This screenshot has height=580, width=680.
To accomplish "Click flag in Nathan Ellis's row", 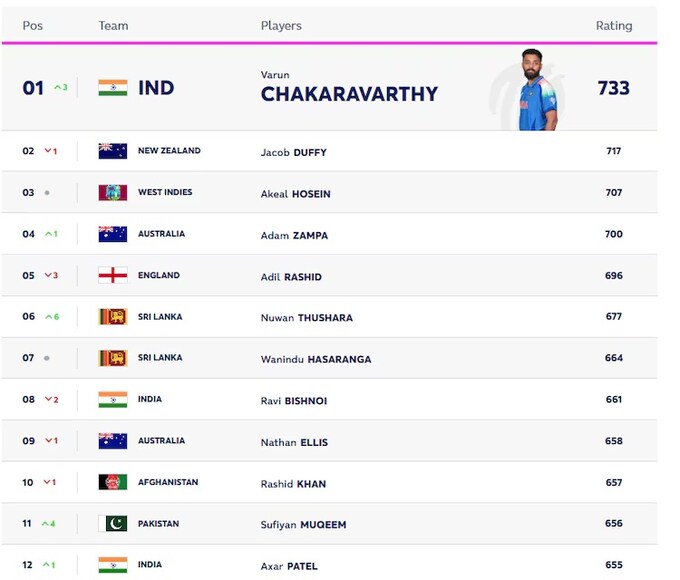I will tap(112, 441).
